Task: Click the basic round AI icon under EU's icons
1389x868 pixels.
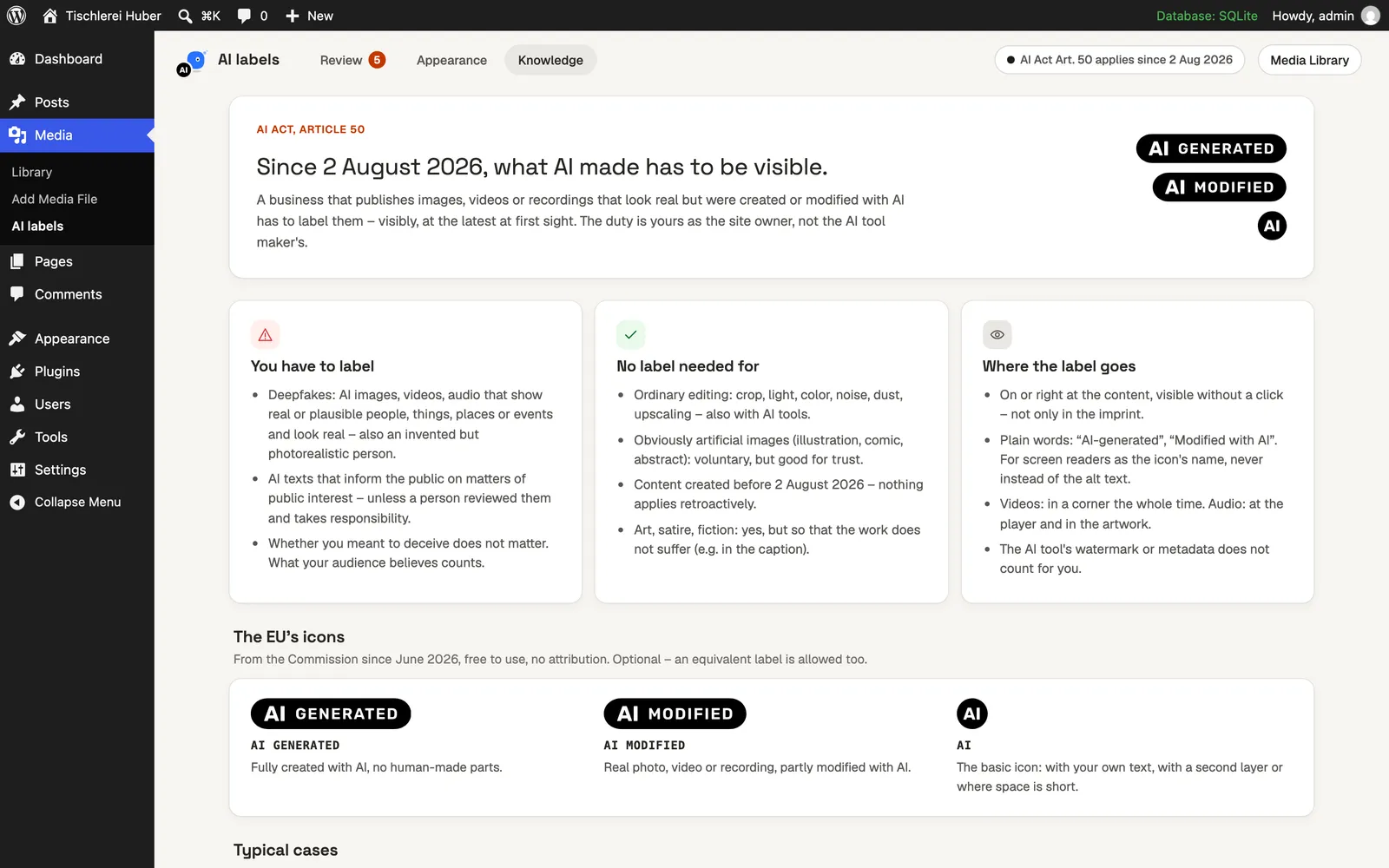Action: click(x=972, y=713)
